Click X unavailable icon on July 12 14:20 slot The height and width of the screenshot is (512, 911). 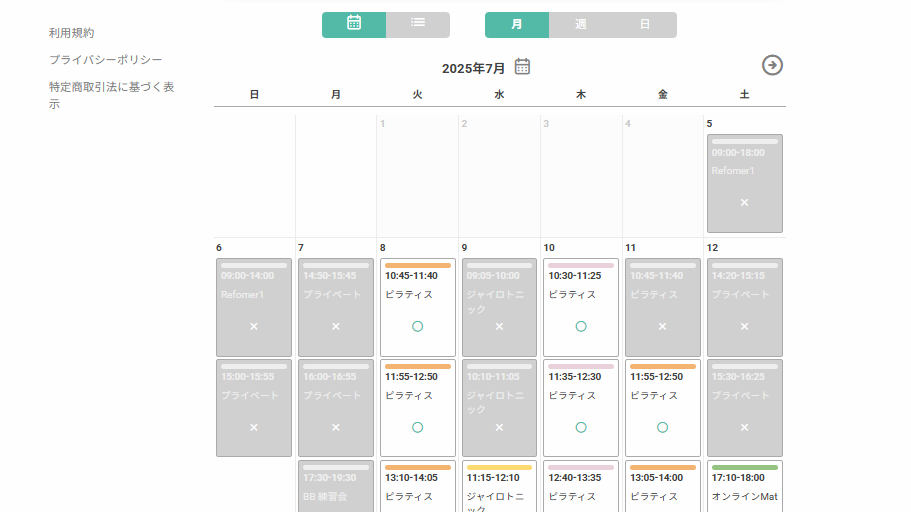(744, 327)
